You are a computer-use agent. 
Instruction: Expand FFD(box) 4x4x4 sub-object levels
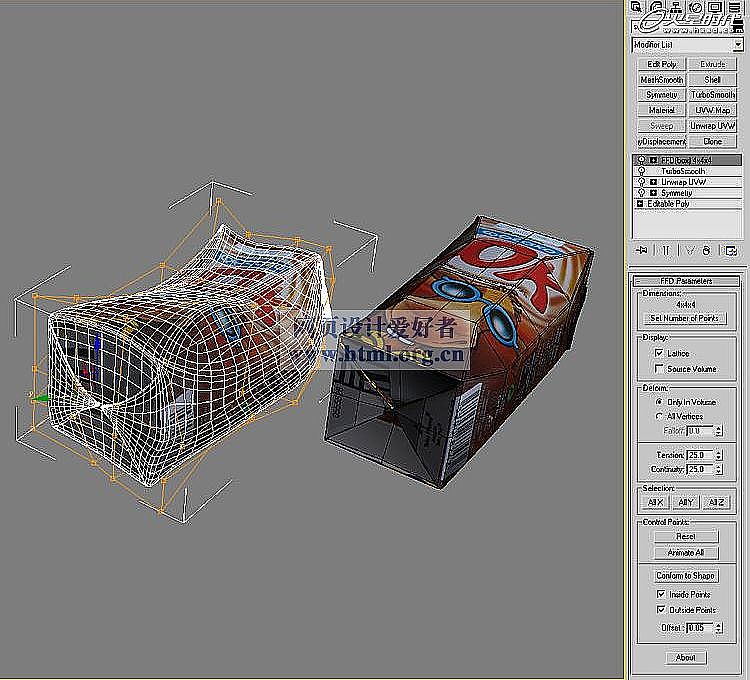(653, 160)
